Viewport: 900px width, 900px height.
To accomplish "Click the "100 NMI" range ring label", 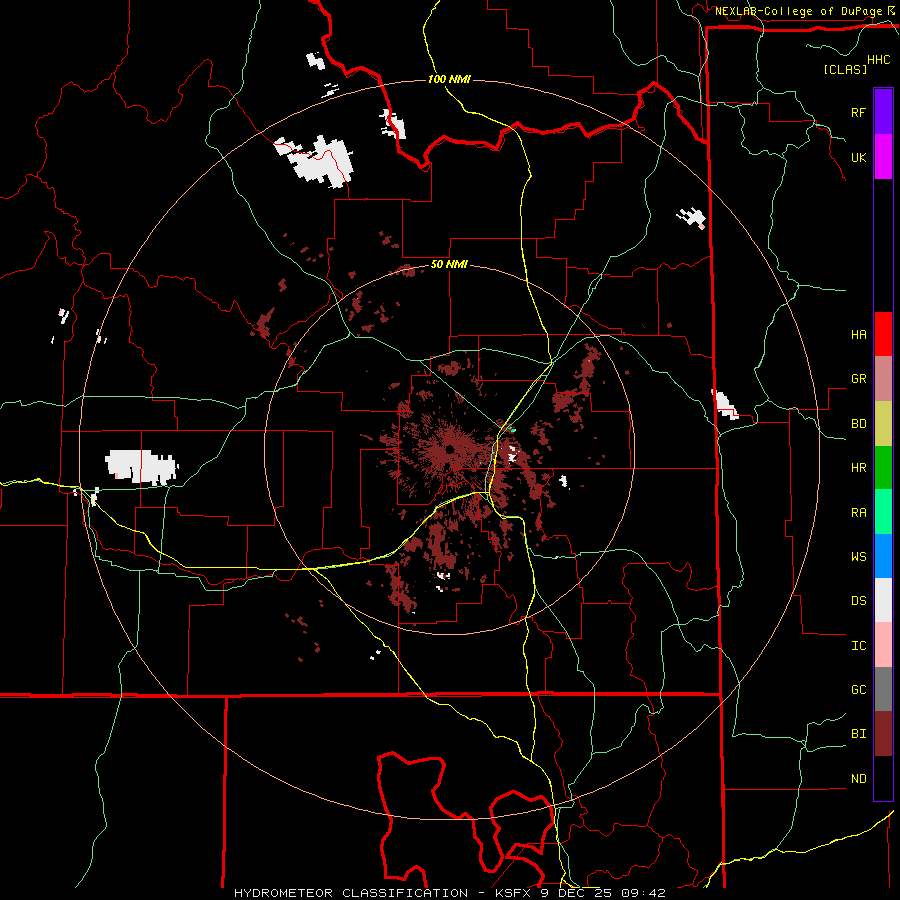I will click(x=449, y=79).
